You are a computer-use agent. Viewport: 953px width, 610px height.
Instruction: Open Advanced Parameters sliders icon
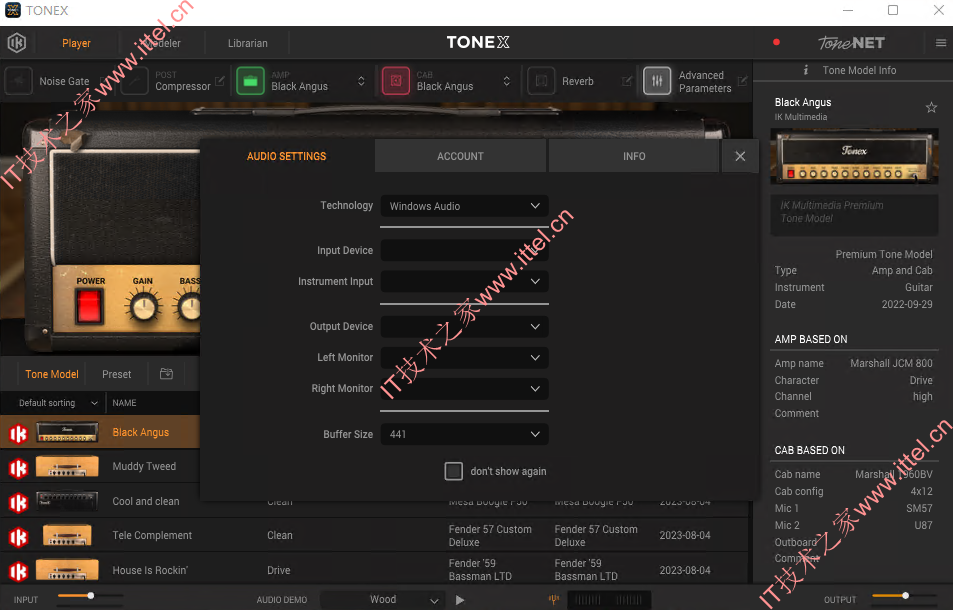(657, 81)
